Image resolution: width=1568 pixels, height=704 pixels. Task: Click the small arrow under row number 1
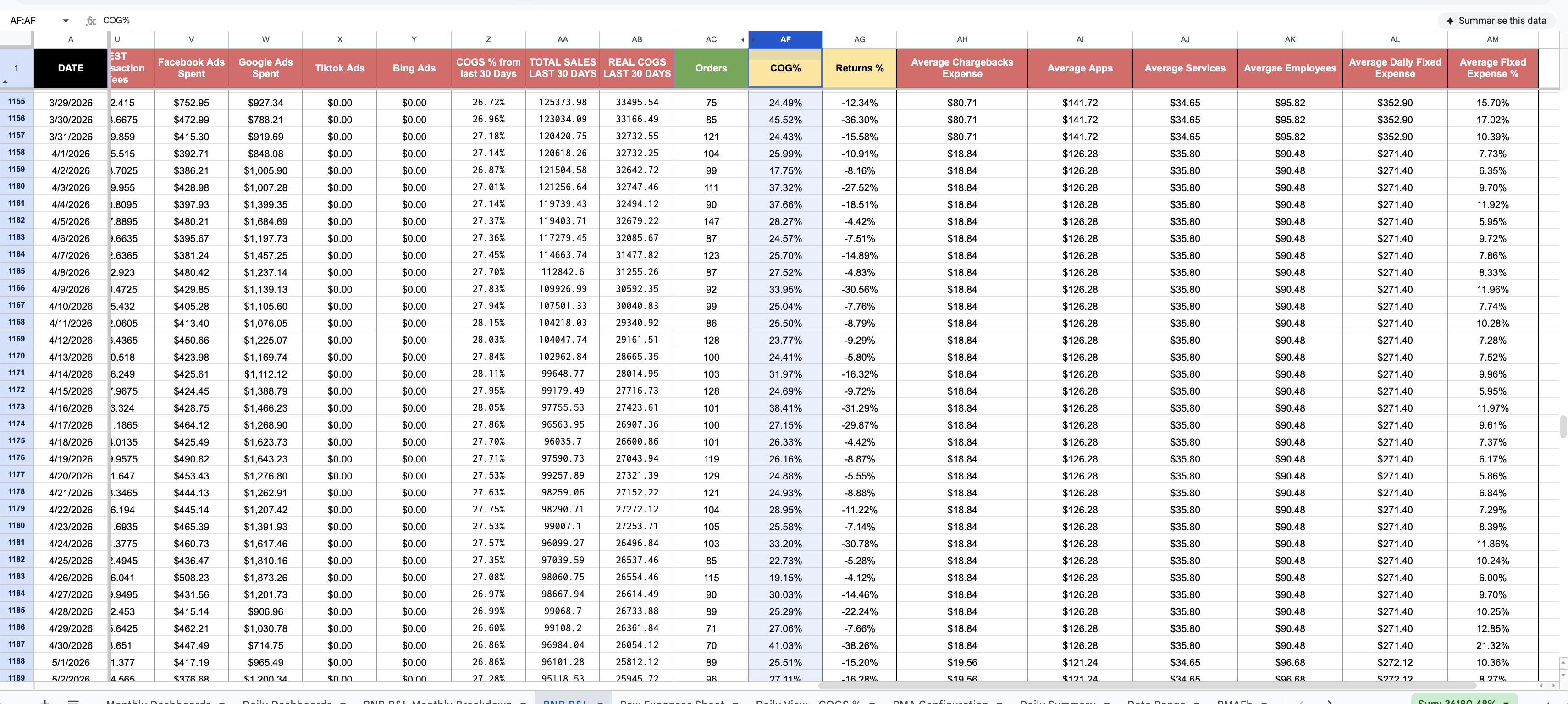(x=6, y=82)
